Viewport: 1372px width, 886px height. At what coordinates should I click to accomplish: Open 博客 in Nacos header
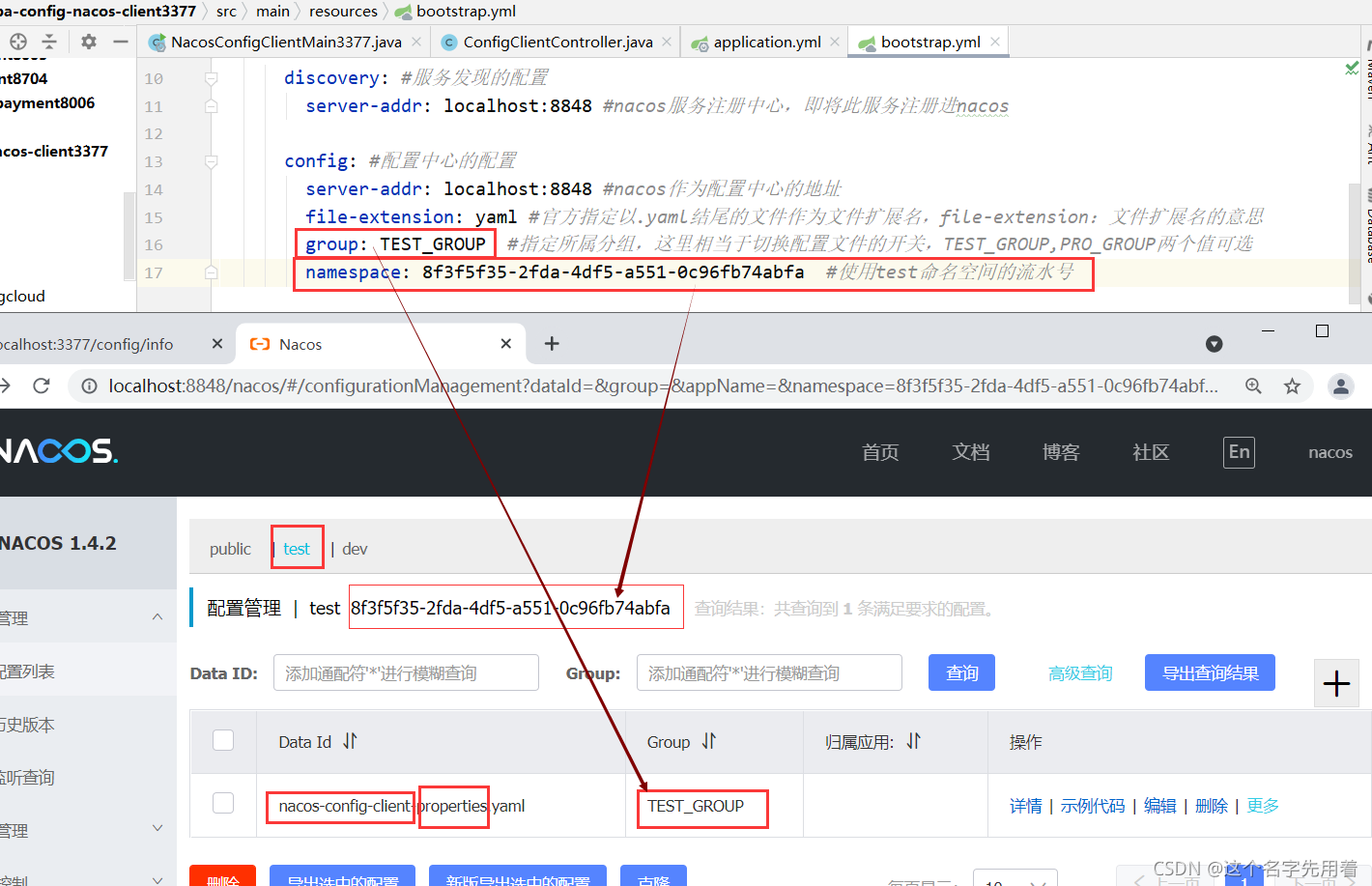click(1061, 452)
